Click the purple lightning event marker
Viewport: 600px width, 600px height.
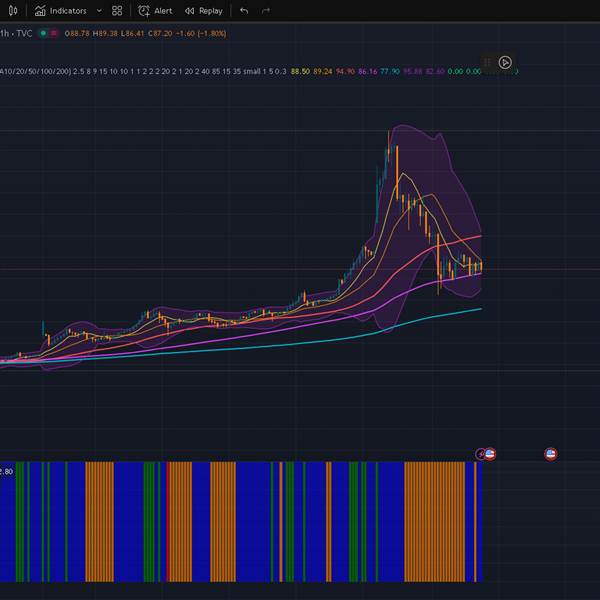480,454
